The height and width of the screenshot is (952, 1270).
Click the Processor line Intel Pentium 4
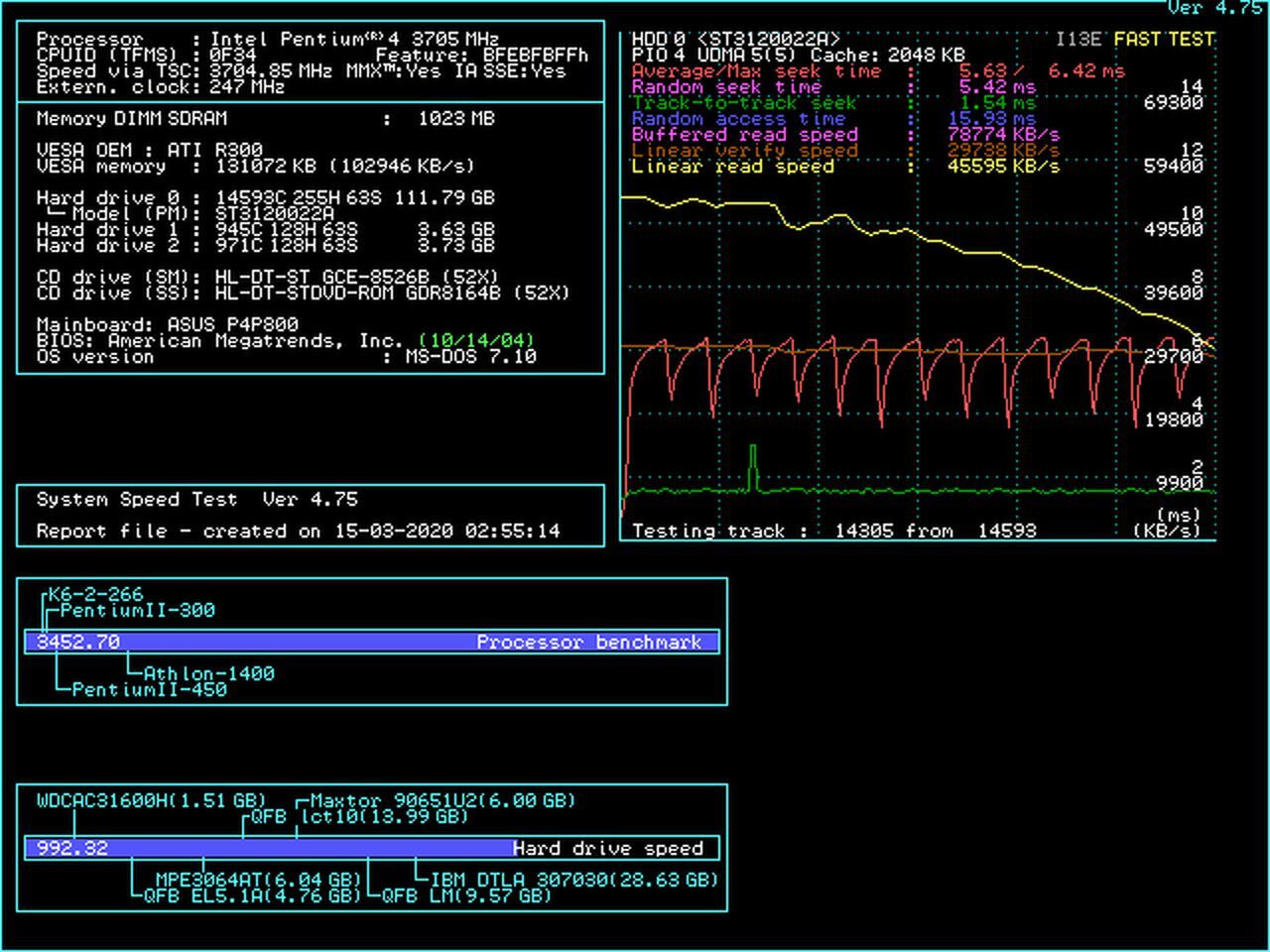[268, 39]
